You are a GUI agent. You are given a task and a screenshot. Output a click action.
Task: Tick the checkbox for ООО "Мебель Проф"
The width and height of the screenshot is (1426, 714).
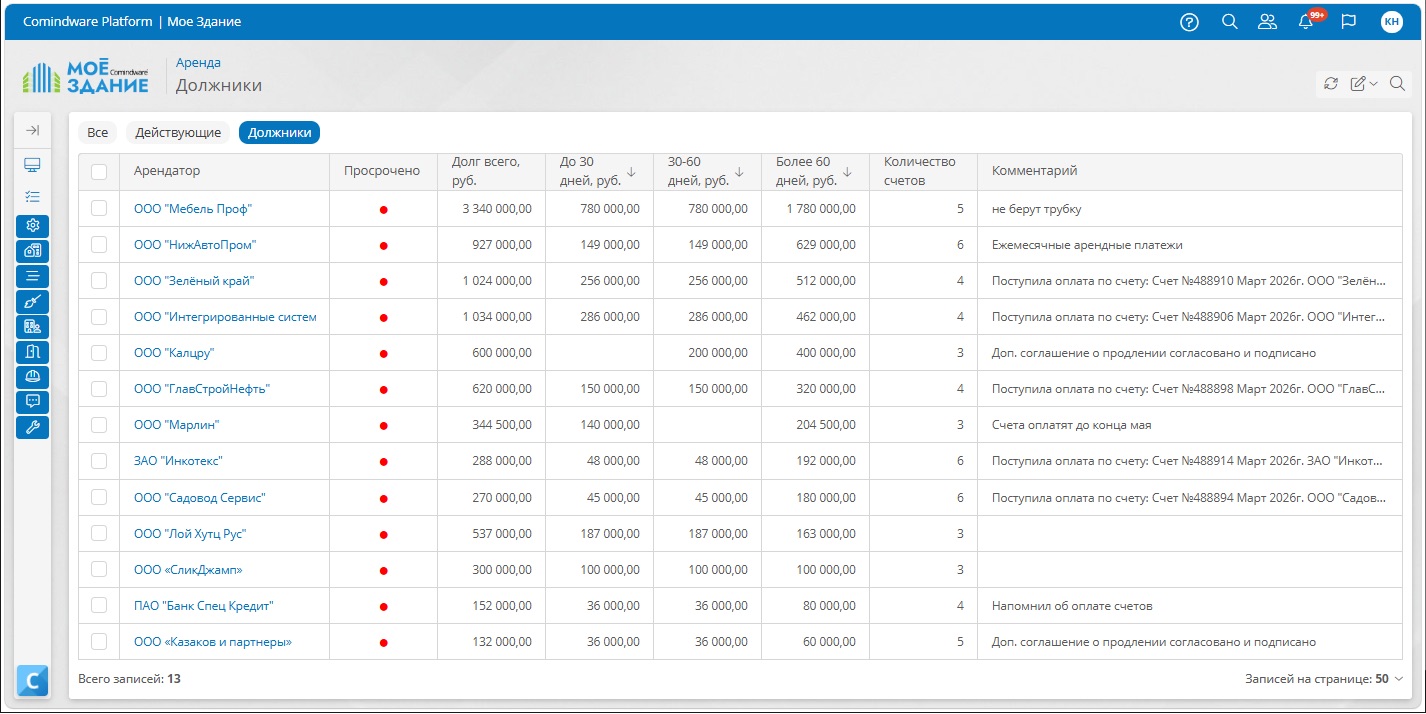(99, 208)
